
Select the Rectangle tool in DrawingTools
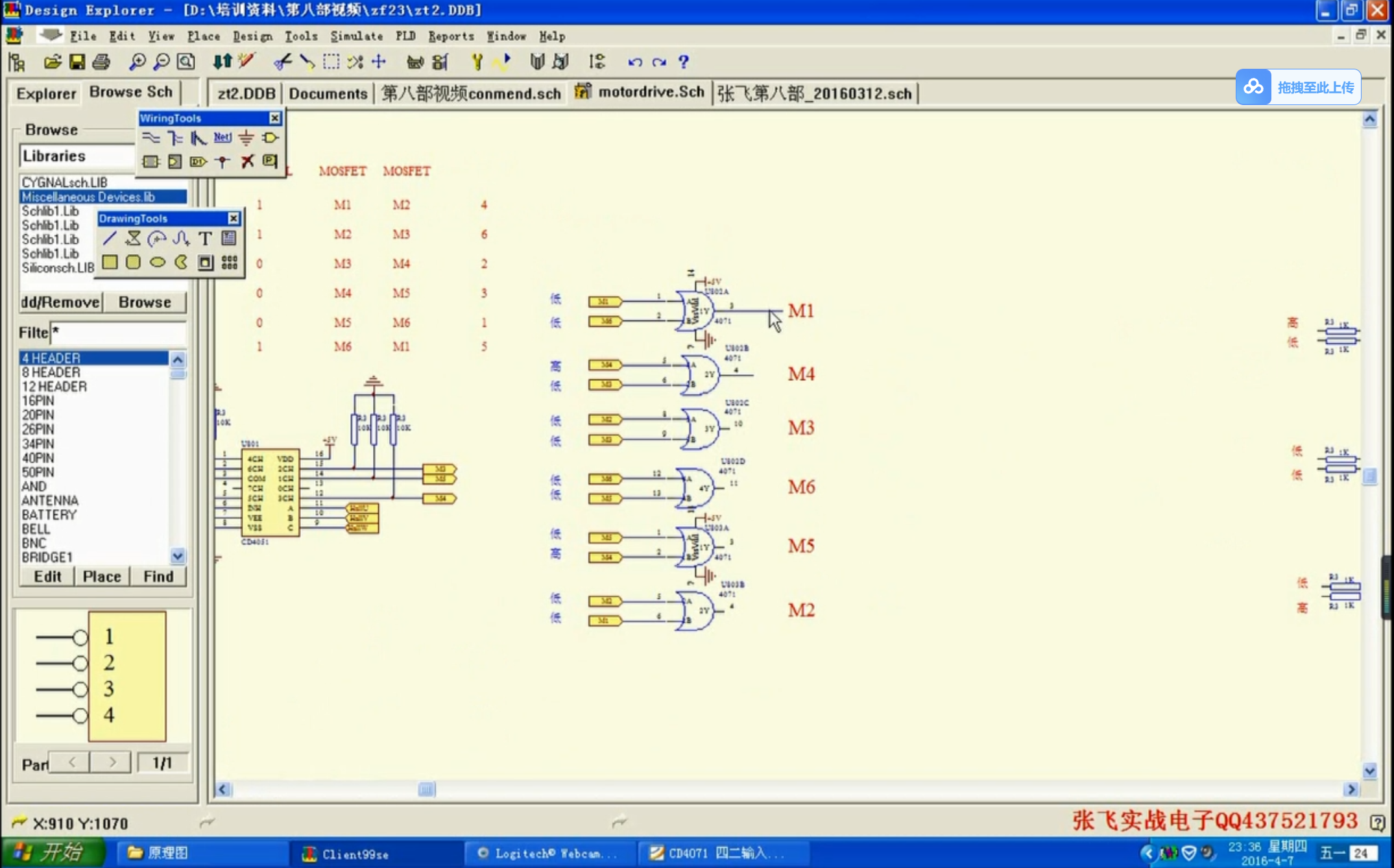(110, 262)
